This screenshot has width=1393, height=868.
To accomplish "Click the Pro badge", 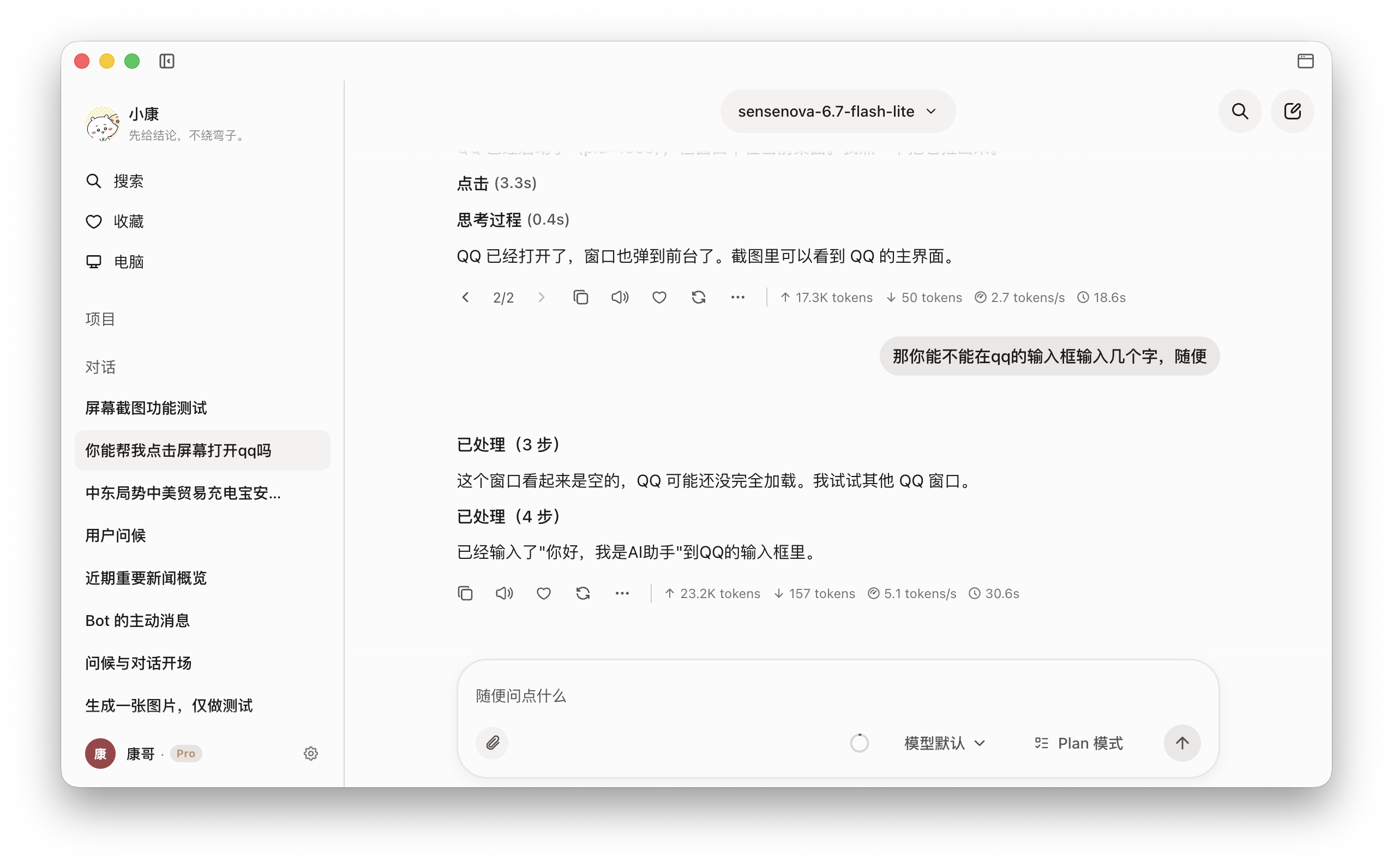I will [x=185, y=753].
